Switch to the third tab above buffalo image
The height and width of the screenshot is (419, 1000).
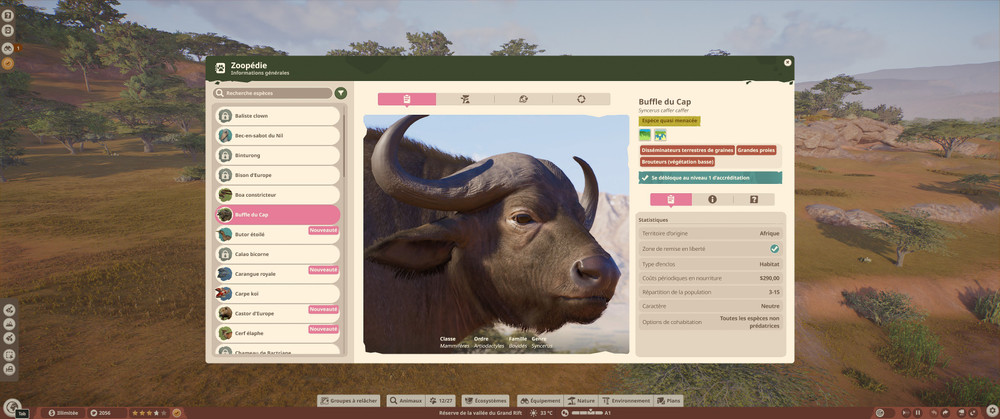(523, 99)
